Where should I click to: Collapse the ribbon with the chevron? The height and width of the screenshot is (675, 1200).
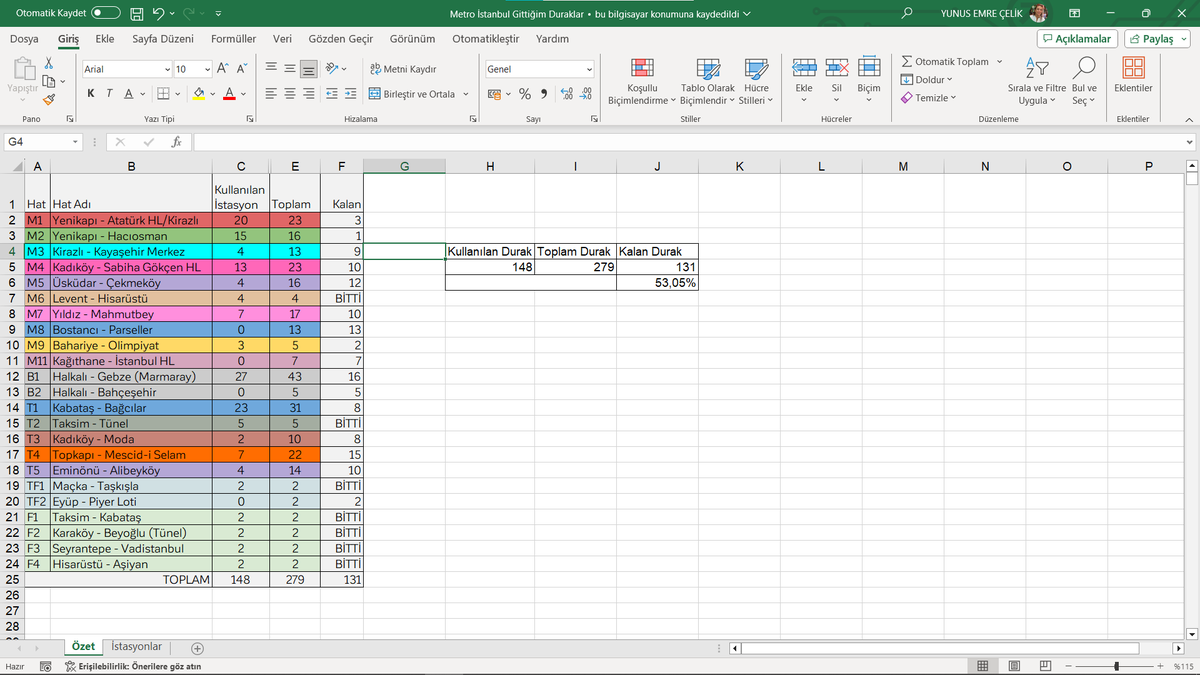pyautogui.click(x=1188, y=119)
